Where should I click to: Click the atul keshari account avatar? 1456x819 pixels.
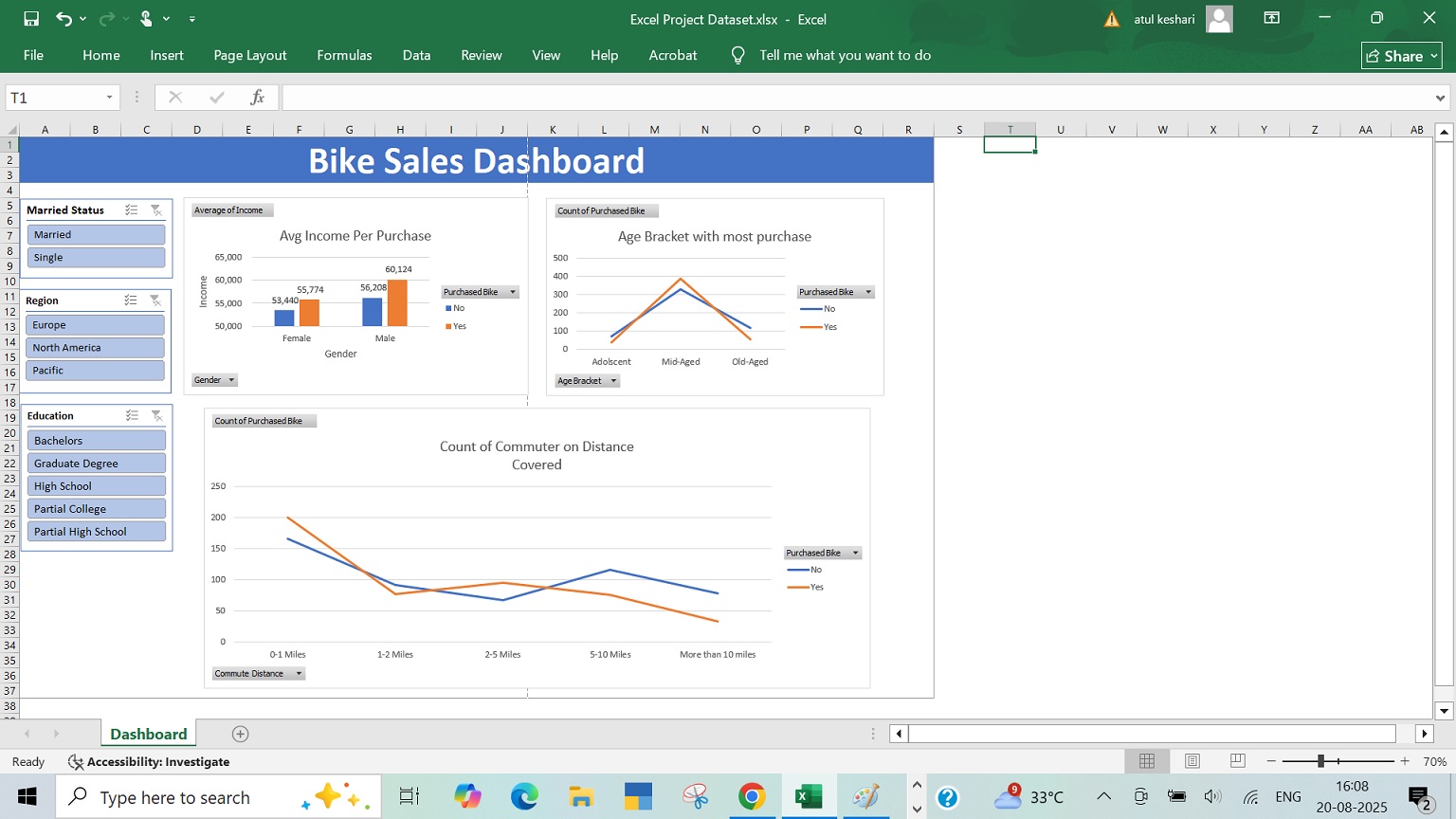[1219, 19]
